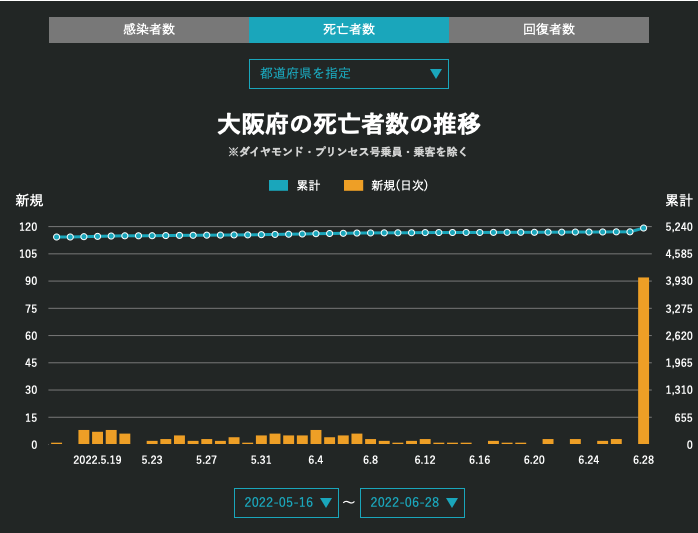This screenshot has height=533, width=698.
Task: Click the 5.27 x-axis date label
Action: (206, 460)
